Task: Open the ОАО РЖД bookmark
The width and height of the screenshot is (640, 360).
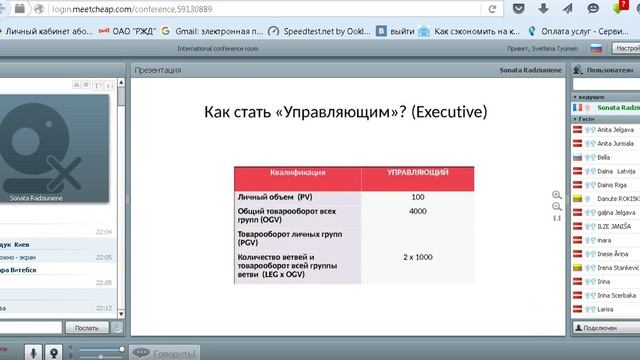Action: 127,31
